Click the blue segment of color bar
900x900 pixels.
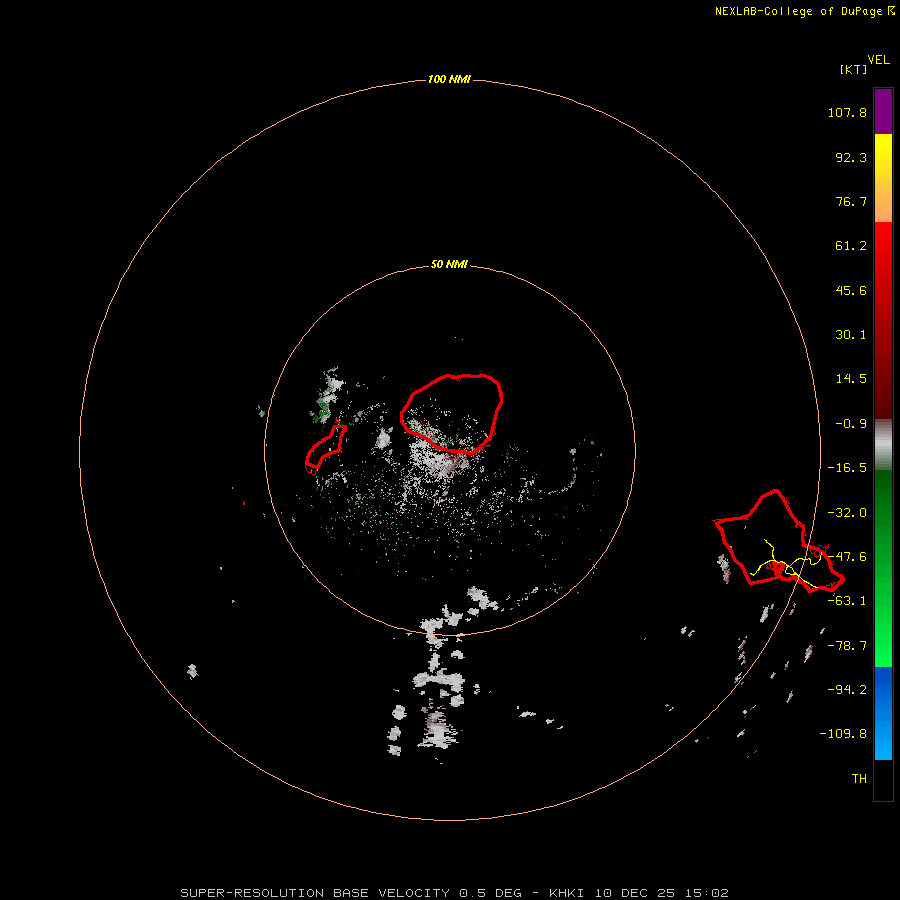883,713
